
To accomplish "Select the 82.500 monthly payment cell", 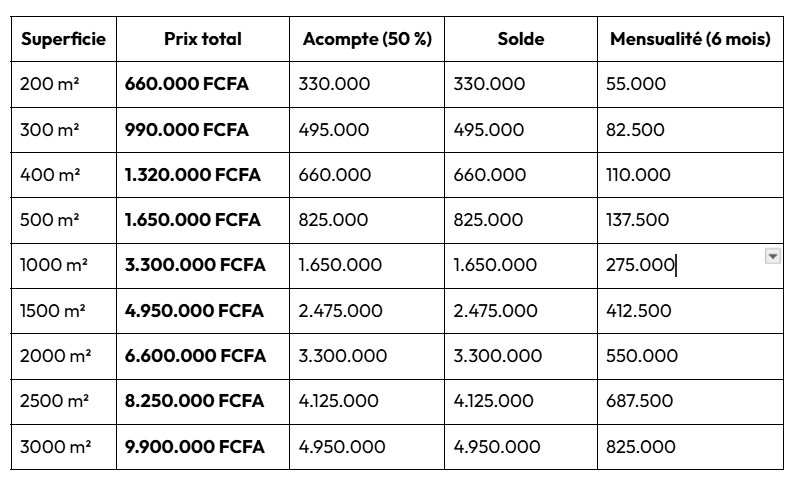I will coord(690,130).
